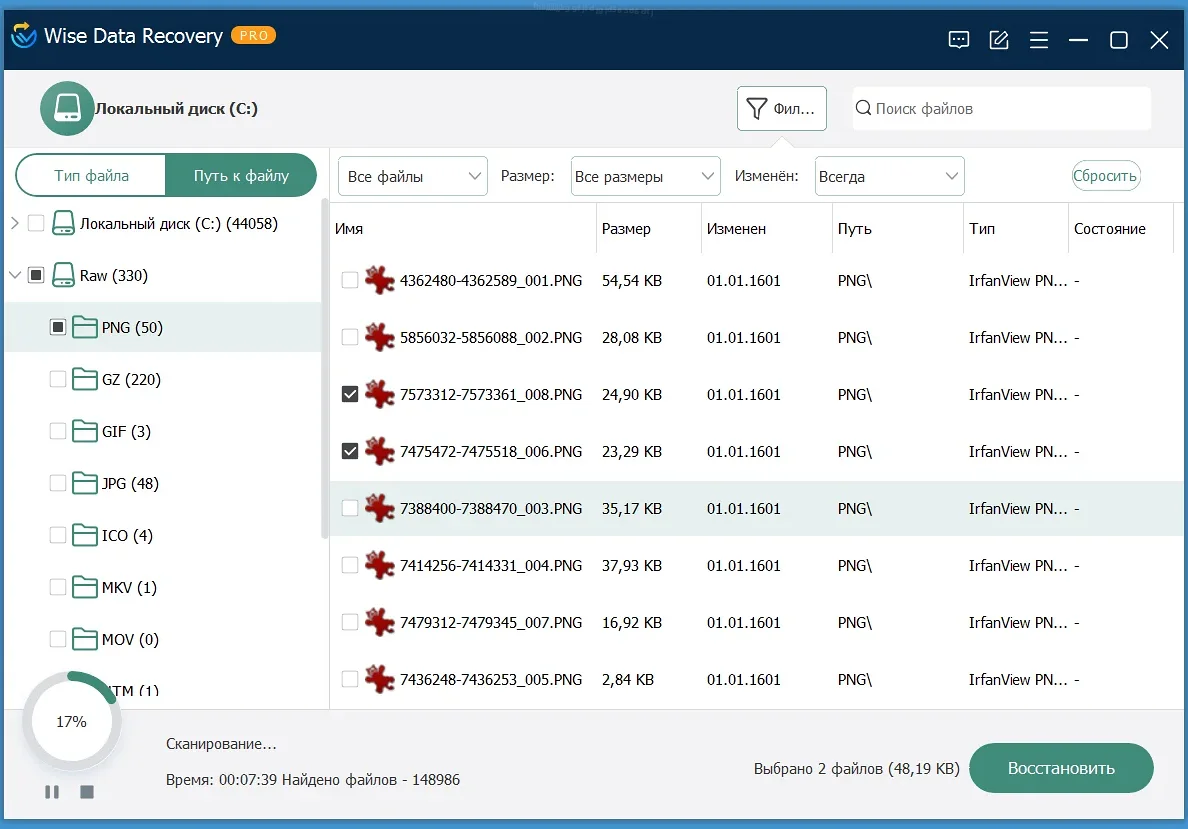Click the 'Сбросить' reset filters button
Image resolution: width=1188 pixels, height=829 pixels.
coord(1105,177)
